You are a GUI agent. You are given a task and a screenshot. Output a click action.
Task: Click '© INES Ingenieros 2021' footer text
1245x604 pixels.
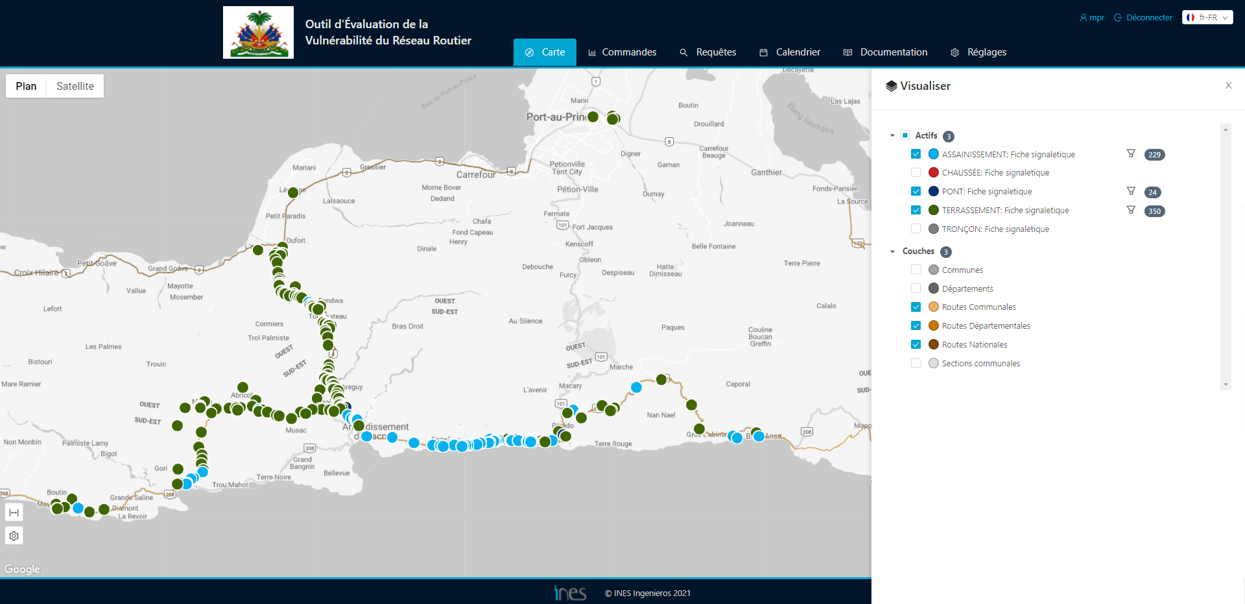pyautogui.click(x=648, y=593)
